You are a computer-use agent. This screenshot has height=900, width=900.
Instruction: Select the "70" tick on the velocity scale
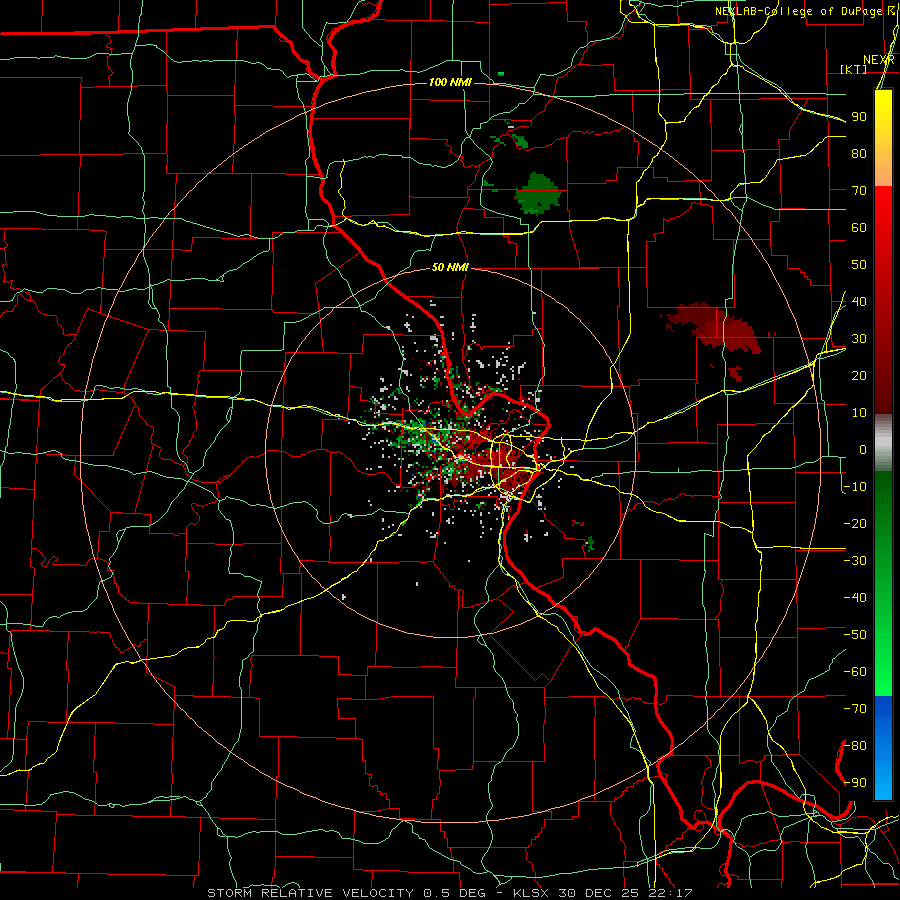(x=859, y=191)
